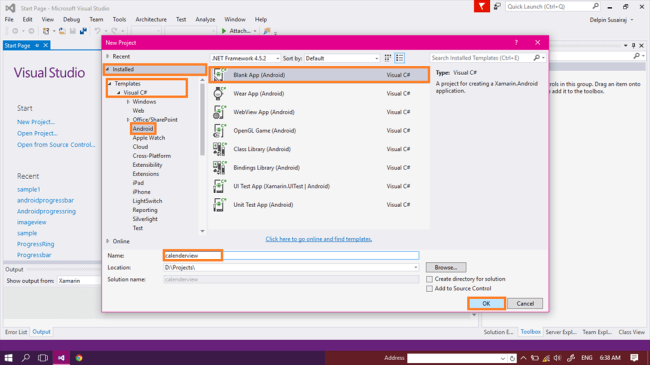Open the Sort by Default dropdown
The height and width of the screenshot is (365, 650).
[342, 58]
